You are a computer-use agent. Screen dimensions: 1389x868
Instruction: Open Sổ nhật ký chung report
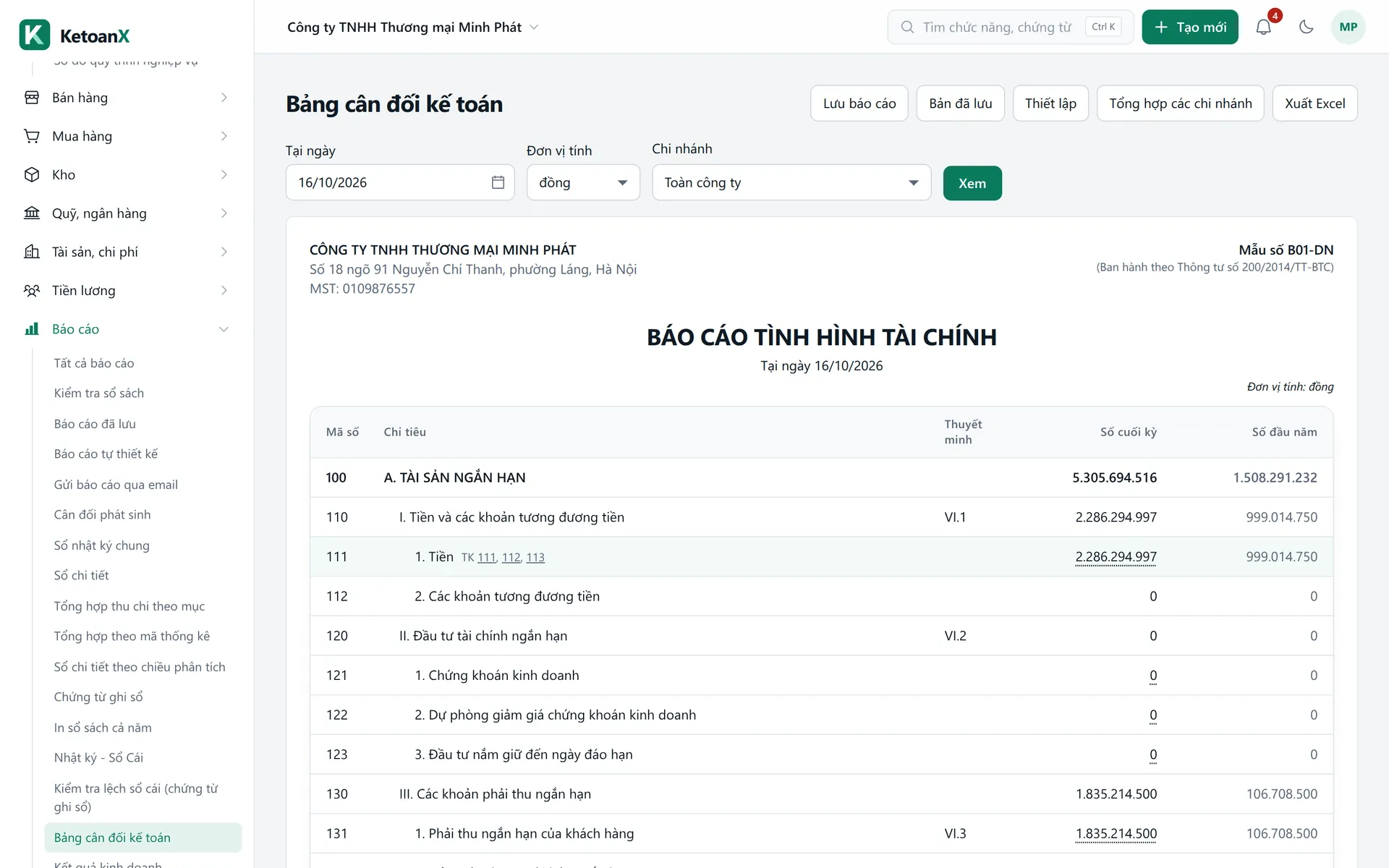click(x=101, y=545)
